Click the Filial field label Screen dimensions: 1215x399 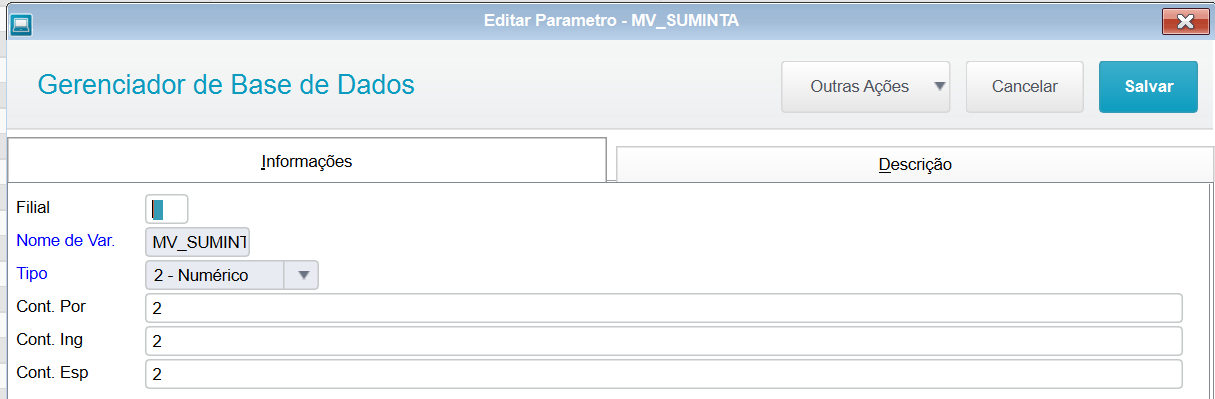[33, 207]
